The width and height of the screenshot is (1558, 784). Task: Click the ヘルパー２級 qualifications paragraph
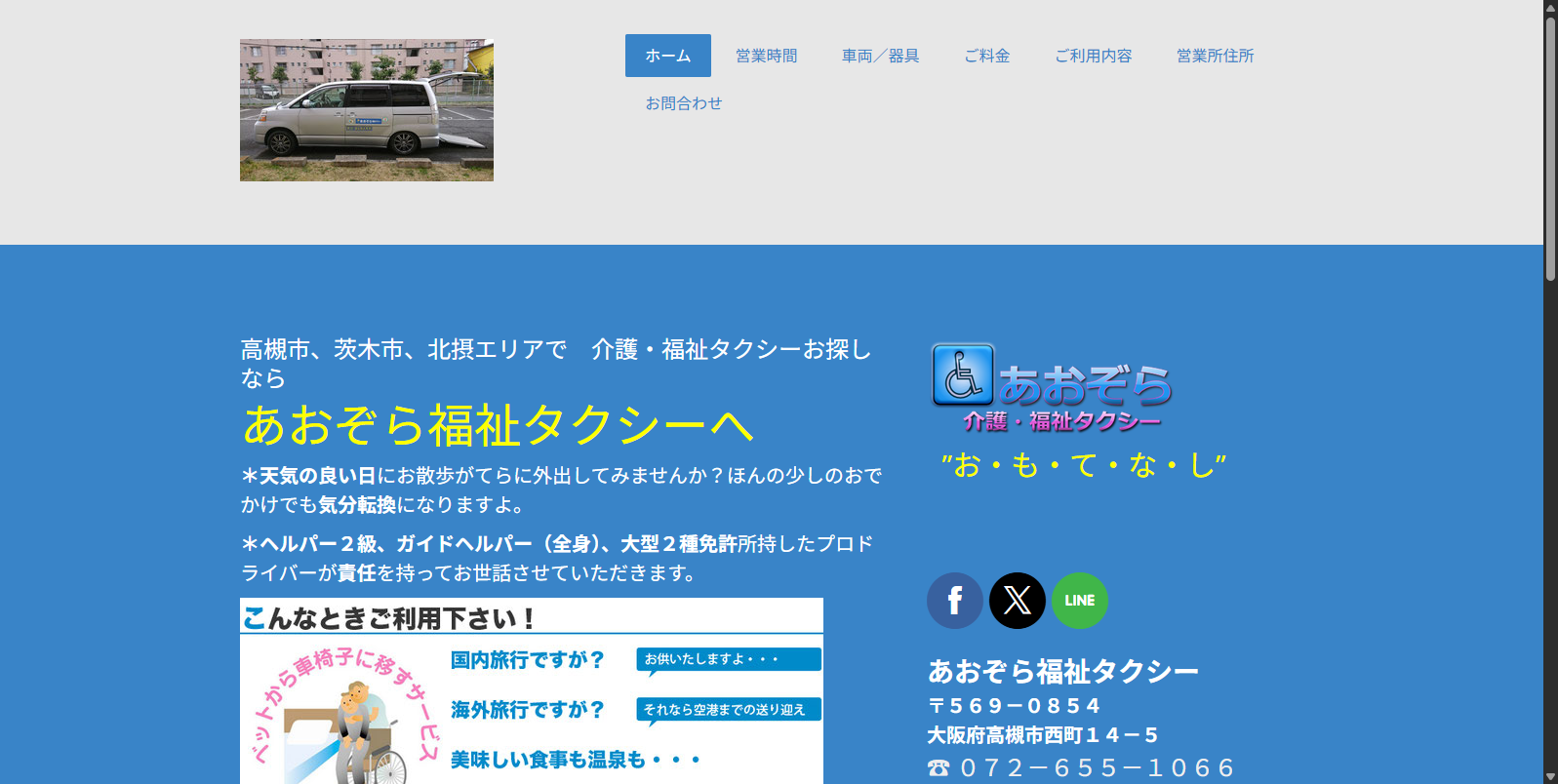coord(557,558)
